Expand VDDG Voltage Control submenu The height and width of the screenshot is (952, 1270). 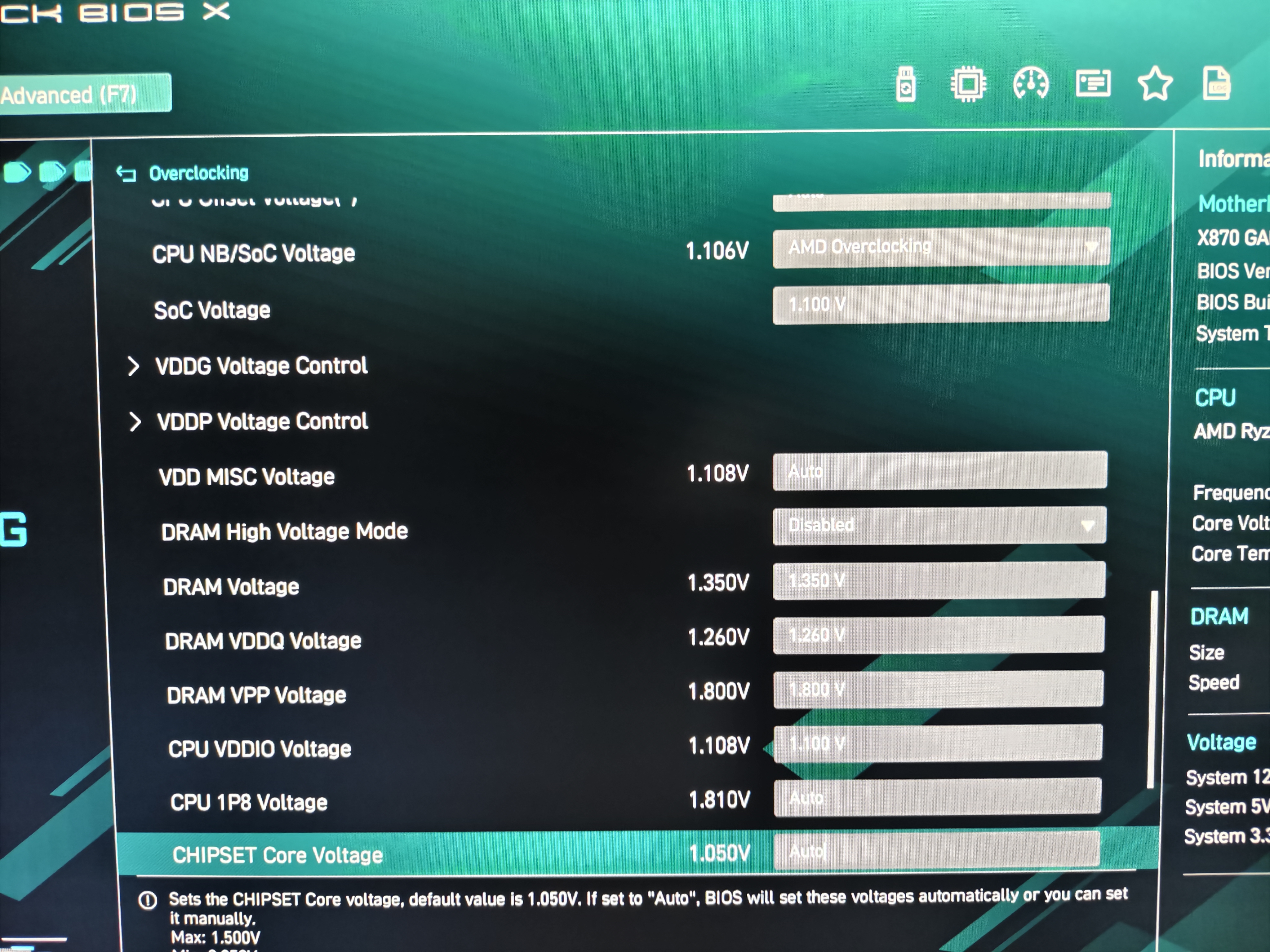261,366
